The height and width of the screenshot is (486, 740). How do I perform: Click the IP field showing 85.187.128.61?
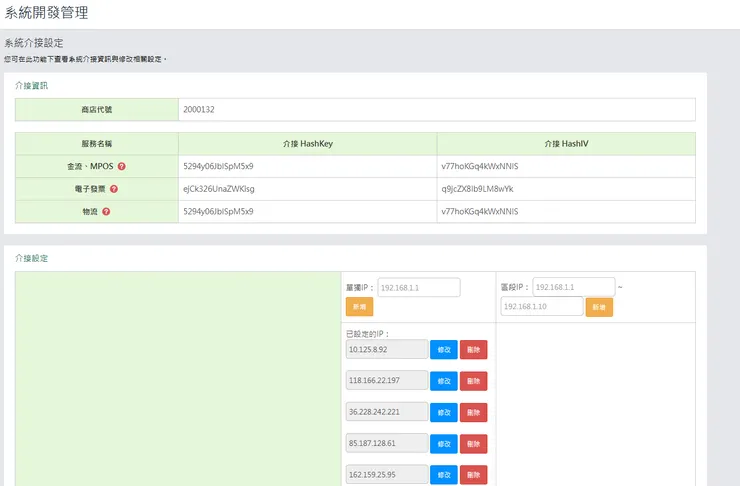pyautogui.click(x=387, y=443)
